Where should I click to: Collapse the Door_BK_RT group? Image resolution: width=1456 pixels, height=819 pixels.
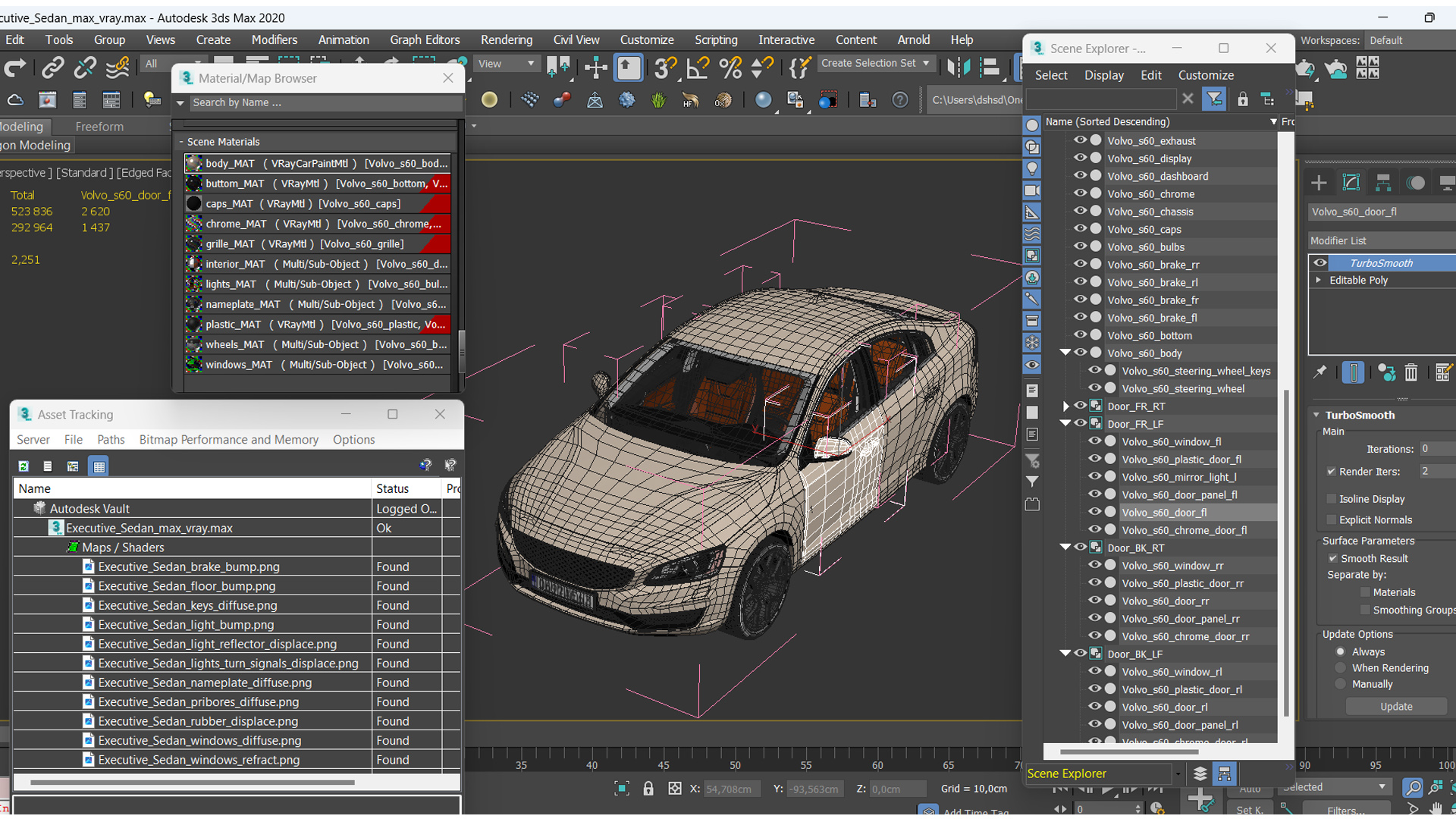coord(1065,547)
